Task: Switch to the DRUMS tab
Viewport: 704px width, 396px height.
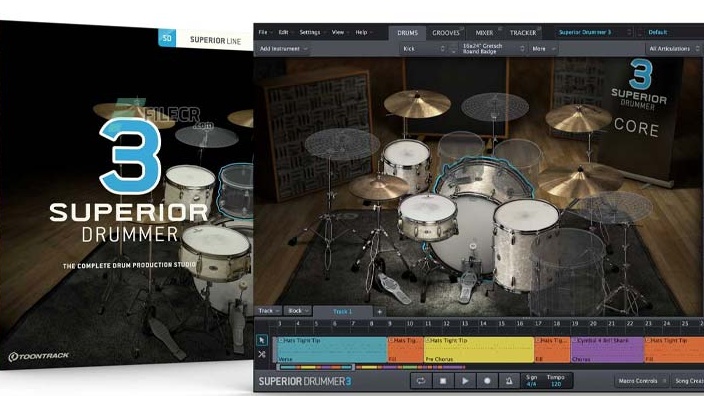Action: click(407, 33)
